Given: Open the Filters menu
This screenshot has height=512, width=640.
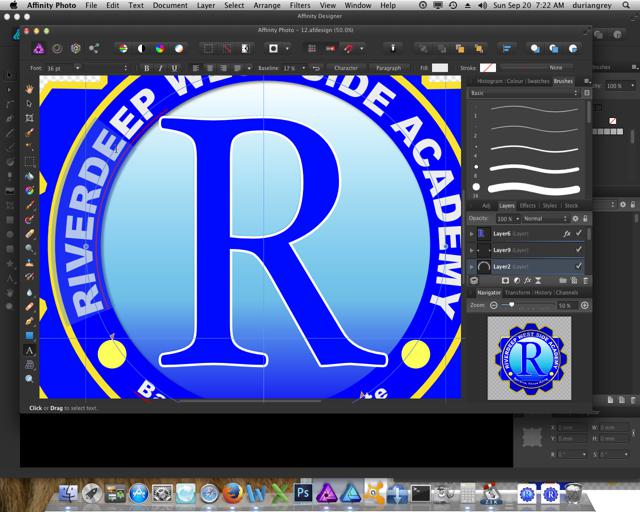Looking at the screenshot, I should pos(299,5).
